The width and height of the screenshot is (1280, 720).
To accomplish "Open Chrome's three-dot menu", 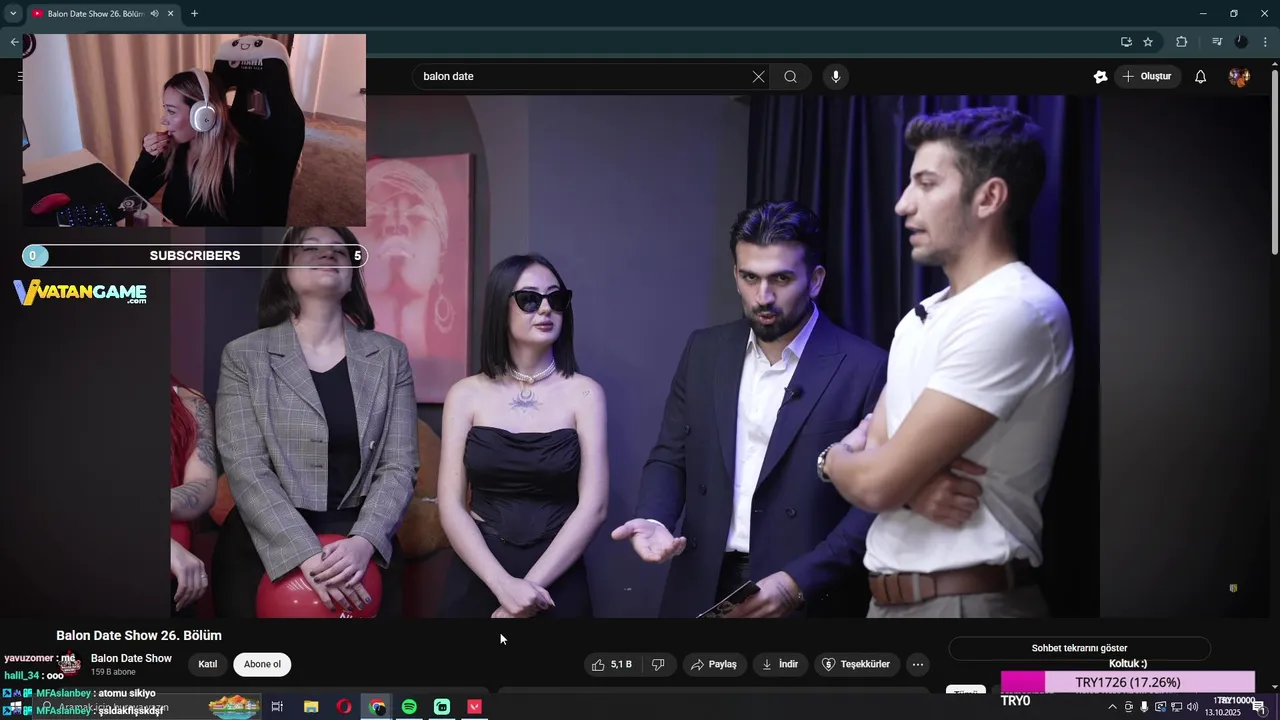I will click(1265, 42).
